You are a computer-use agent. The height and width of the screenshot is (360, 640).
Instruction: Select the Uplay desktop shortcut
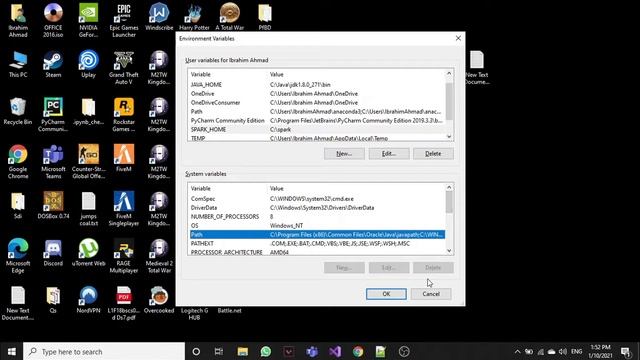coord(88,64)
